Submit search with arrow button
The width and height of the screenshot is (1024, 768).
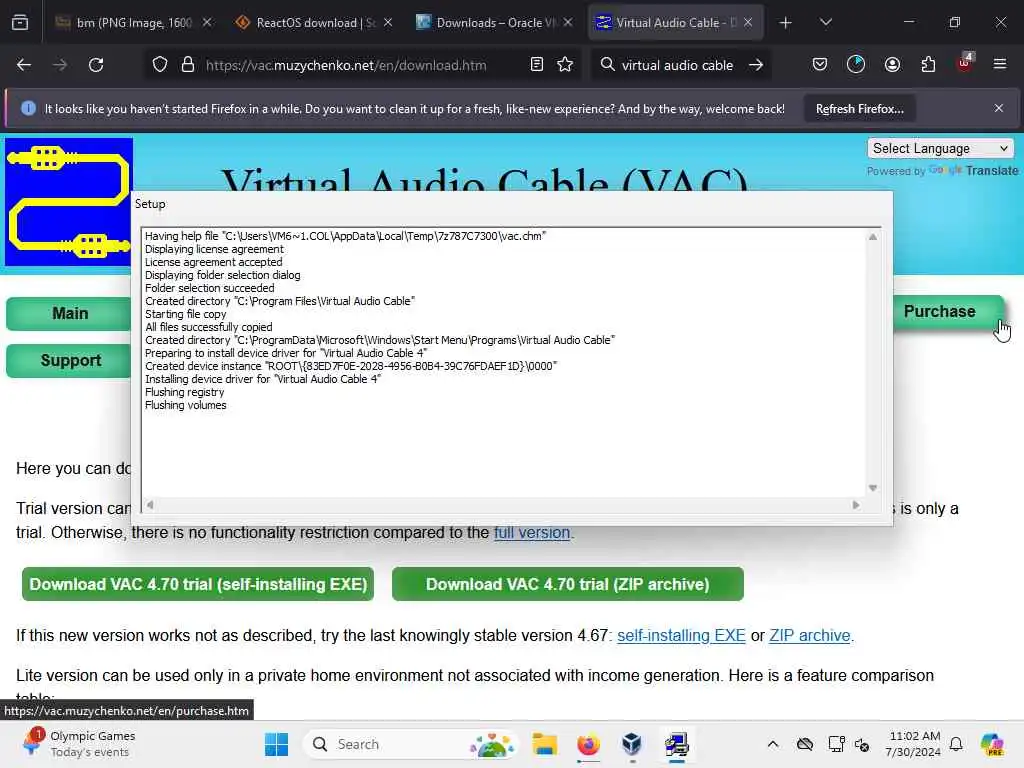click(756, 65)
